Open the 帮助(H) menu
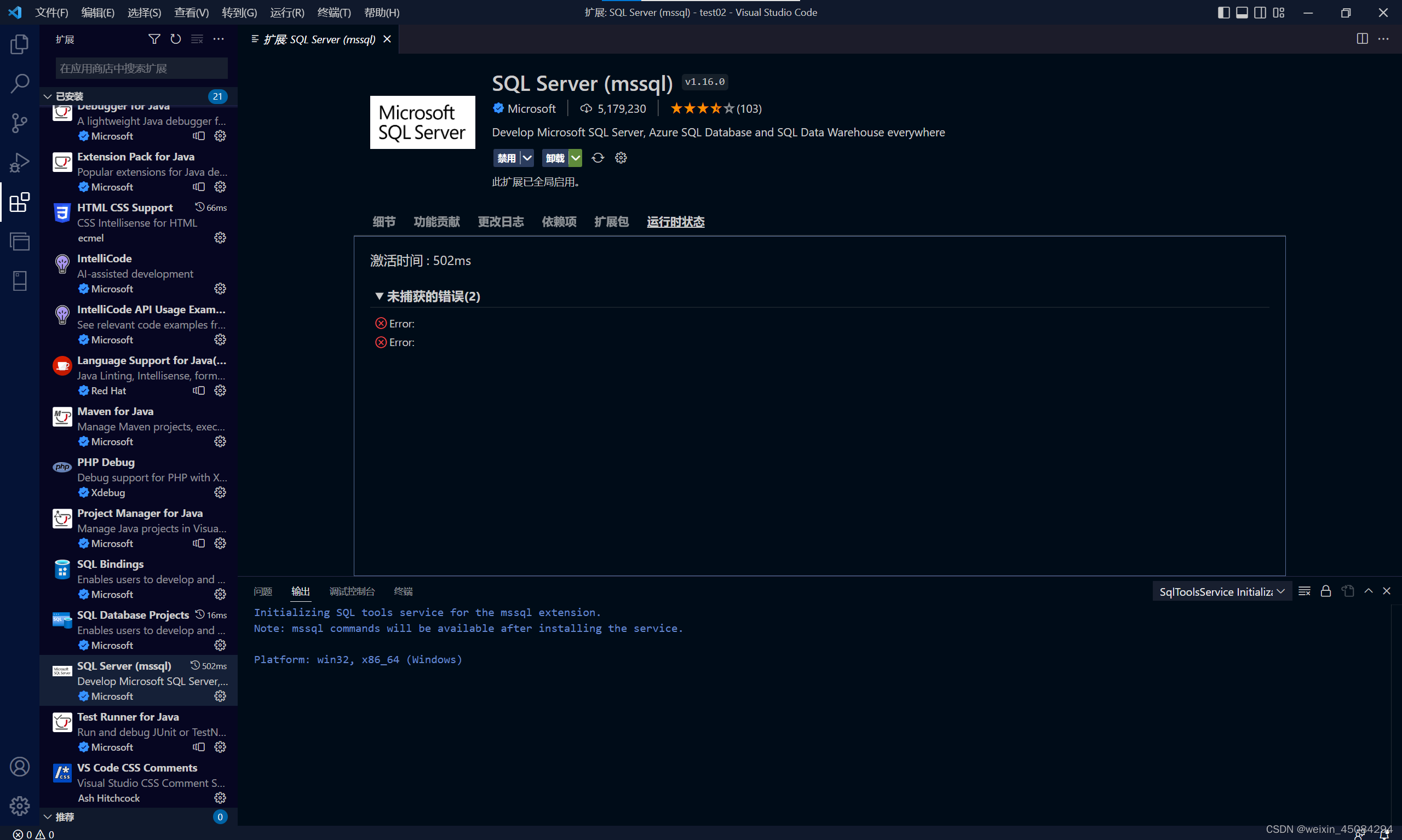The image size is (1402, 840). coord(381,12)
